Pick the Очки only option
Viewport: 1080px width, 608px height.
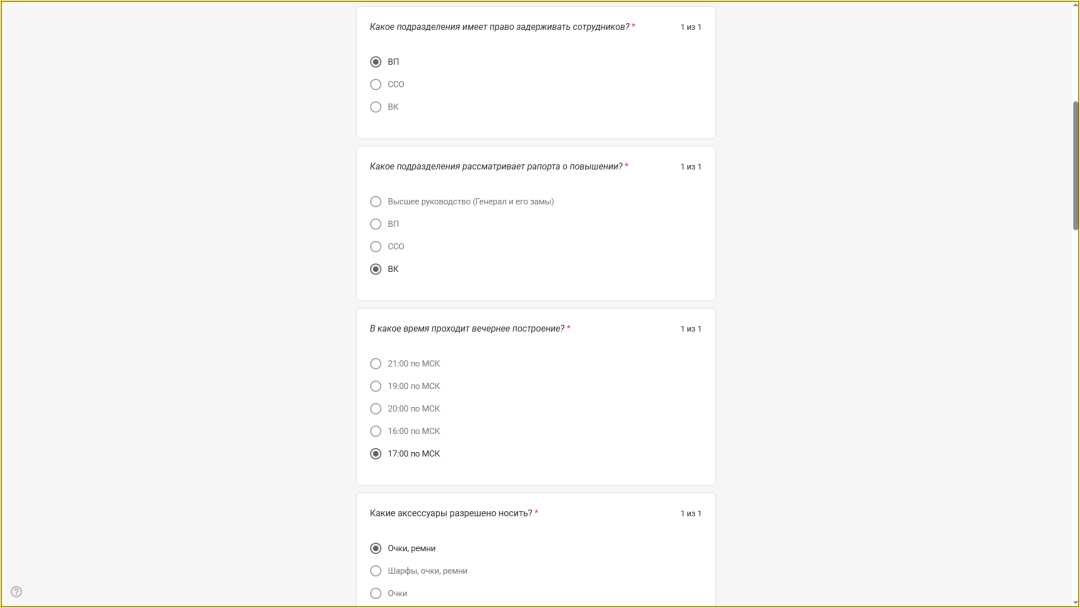click(x=376, y=594)
